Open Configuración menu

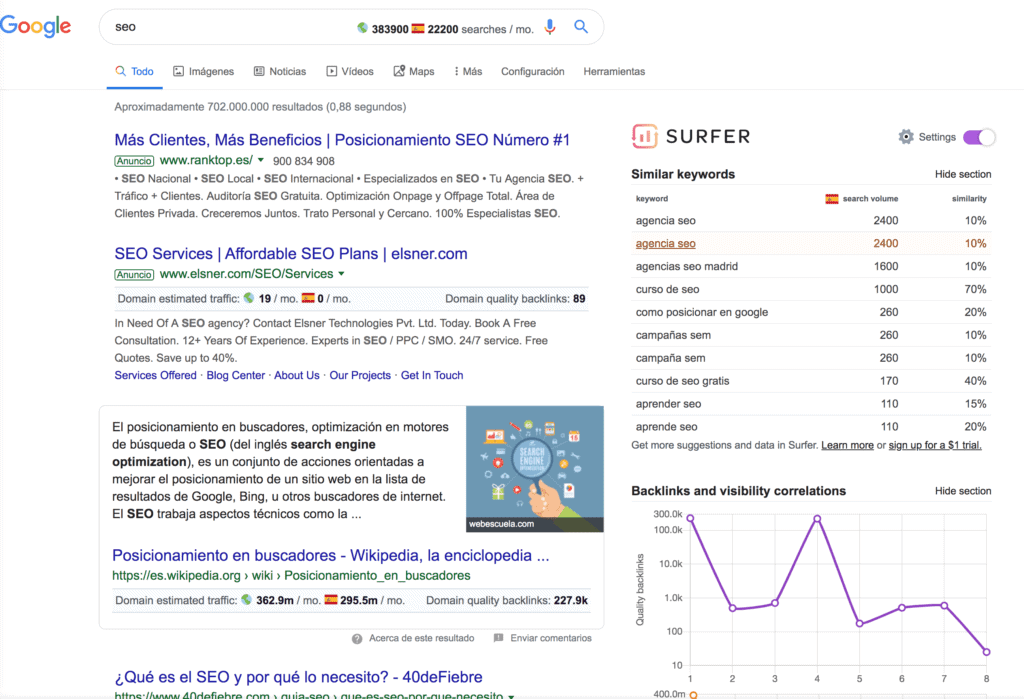pyautogui.click(x=533, y=71)
